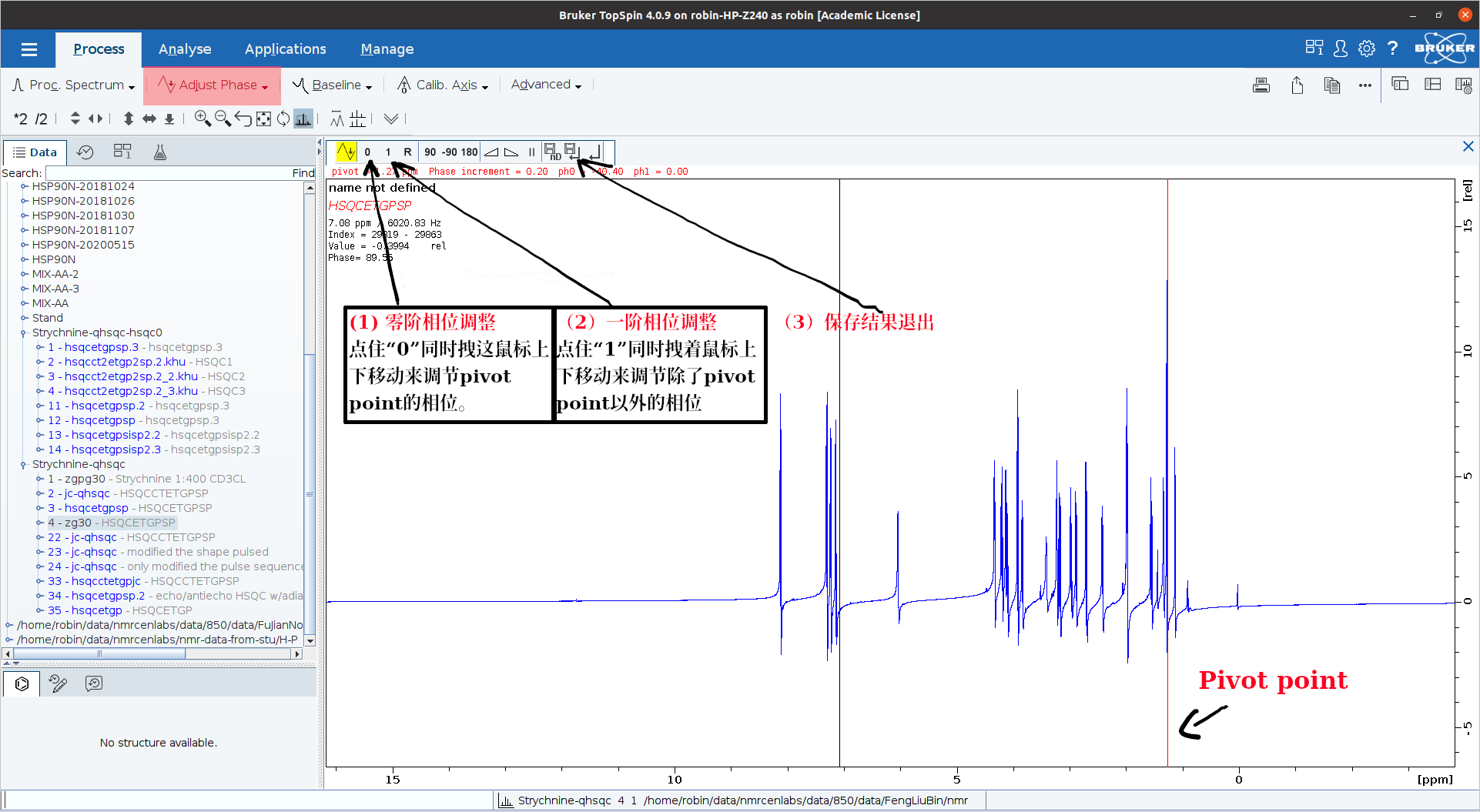
Task: Switch to the Analyse tab
Action: pyautogui.click(x=185, y=49)
